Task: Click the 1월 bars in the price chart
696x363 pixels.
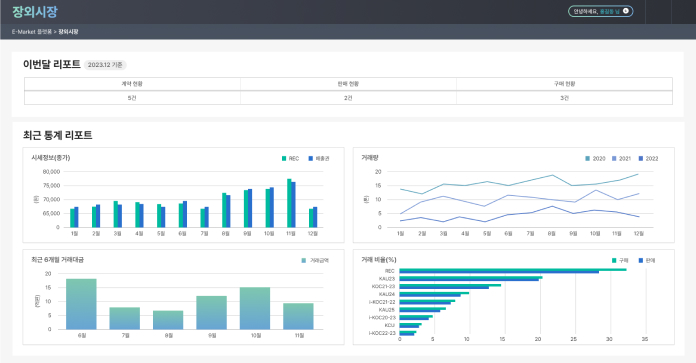Action: [74, 217]
